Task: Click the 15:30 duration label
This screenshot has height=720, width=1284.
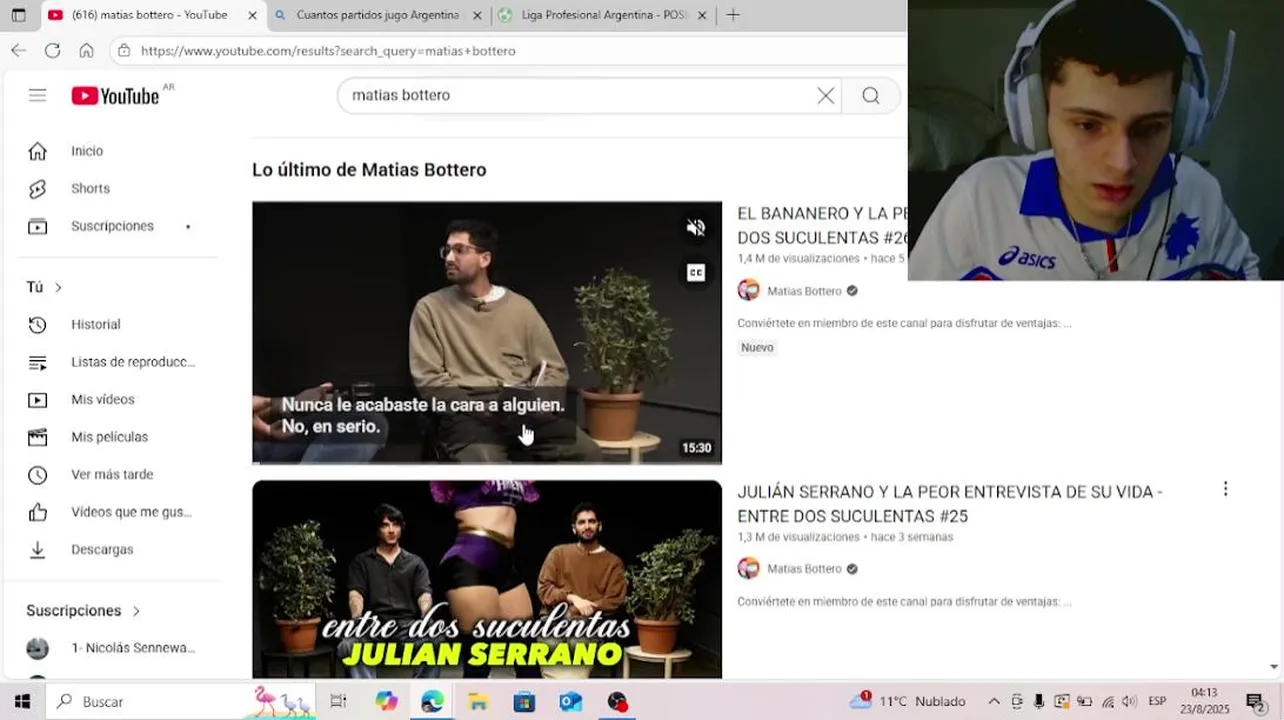Action: point(696,448)
